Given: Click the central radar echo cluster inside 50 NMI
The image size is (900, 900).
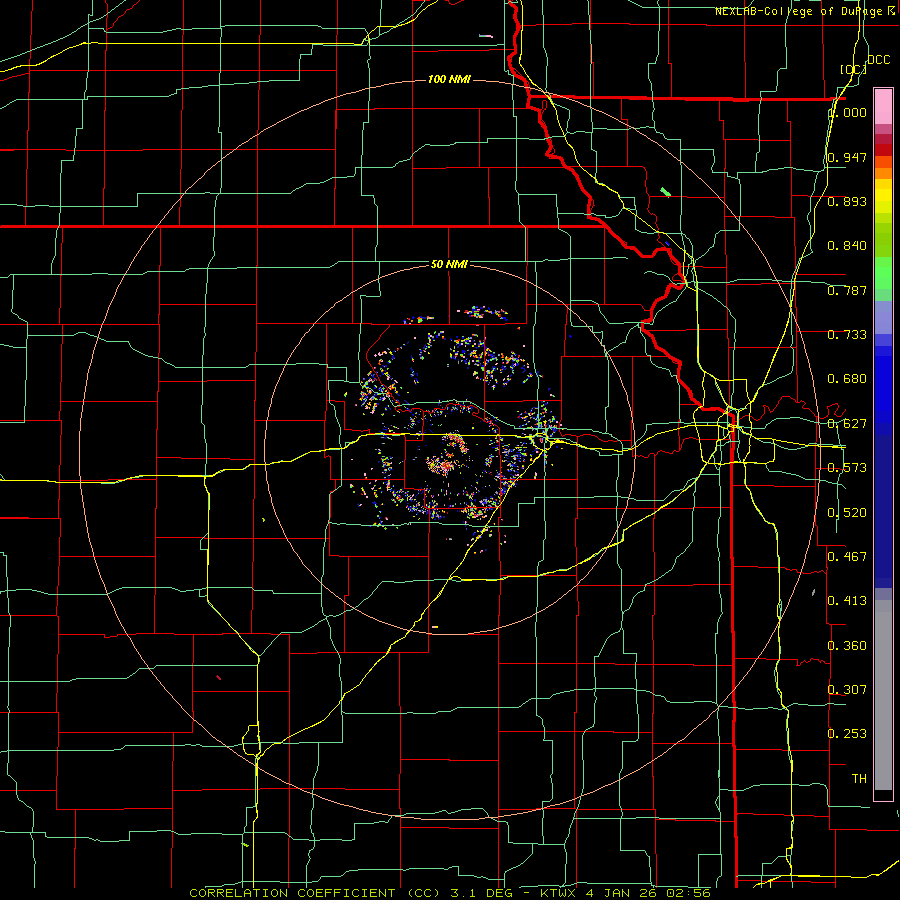Looking at the screenshot, I should click(446, 456).
